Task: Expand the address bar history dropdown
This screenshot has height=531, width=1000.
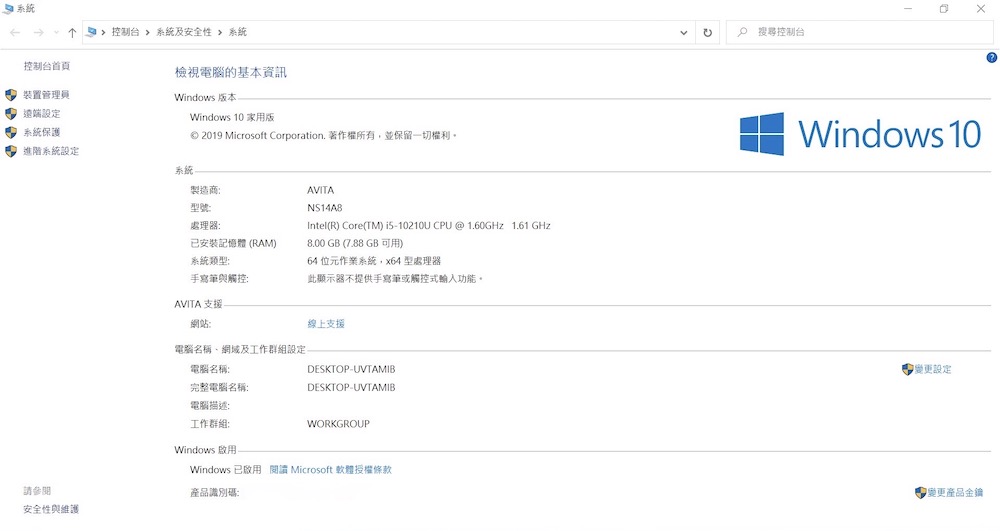Action: (684, 32)
